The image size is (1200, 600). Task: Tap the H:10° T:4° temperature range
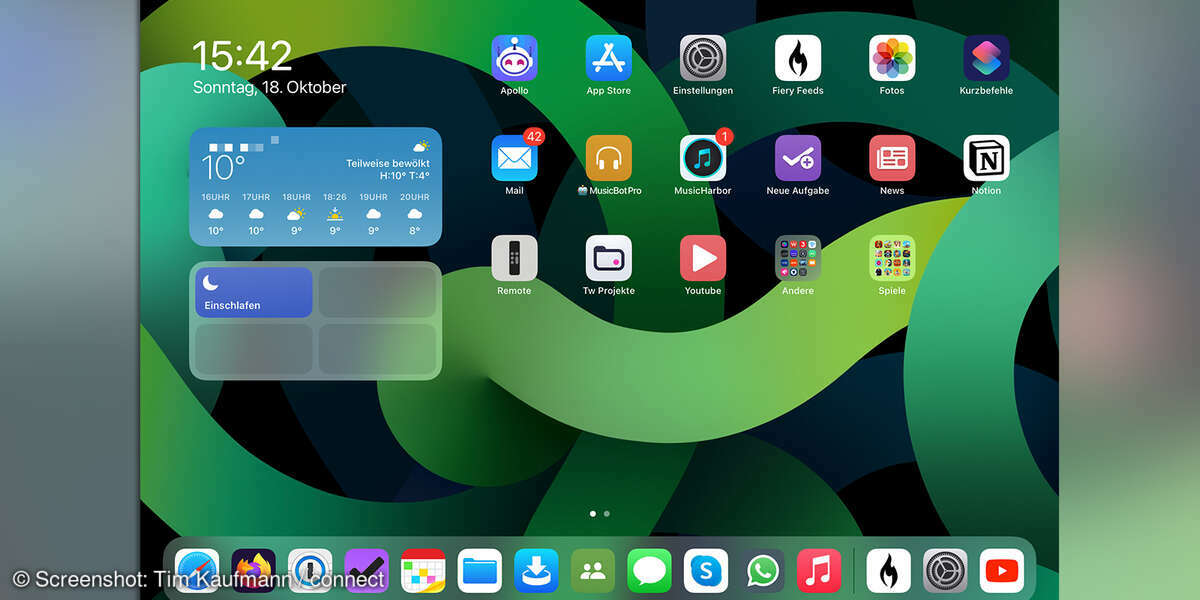405,176
